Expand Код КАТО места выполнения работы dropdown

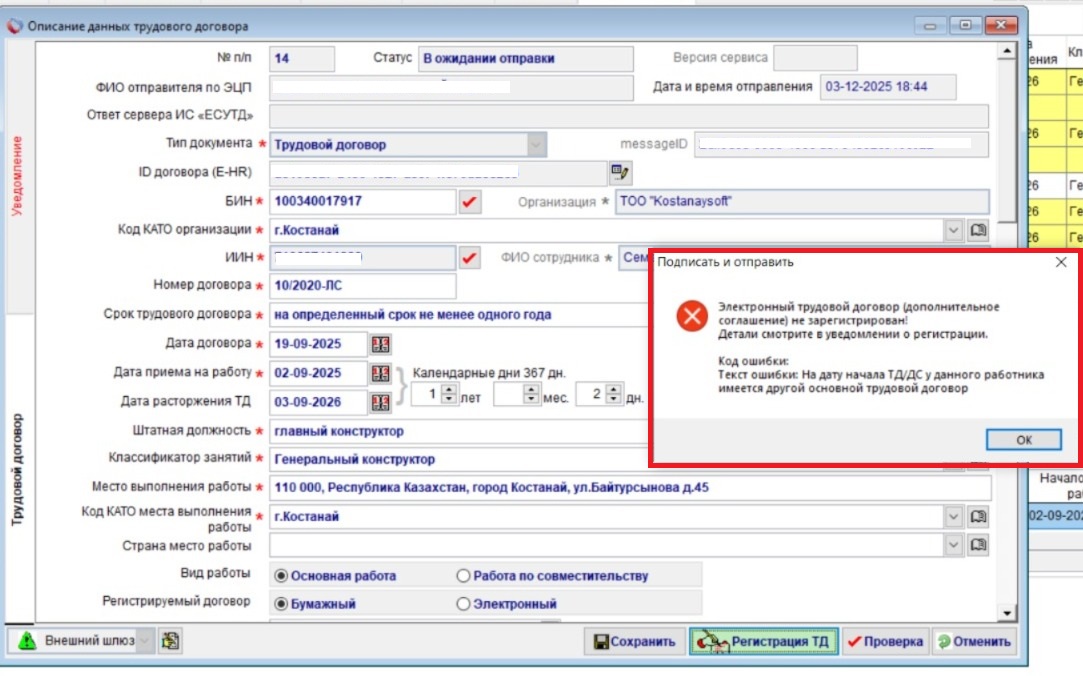coord(954,517)
